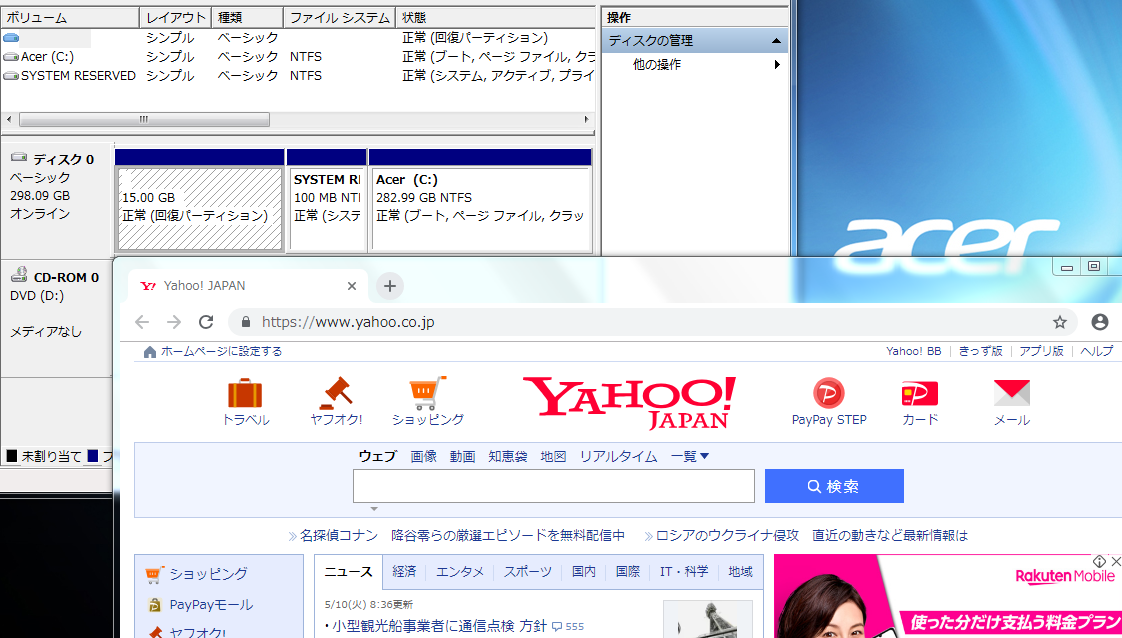
Task: Click the address bar URL
Action: point(348,322)
